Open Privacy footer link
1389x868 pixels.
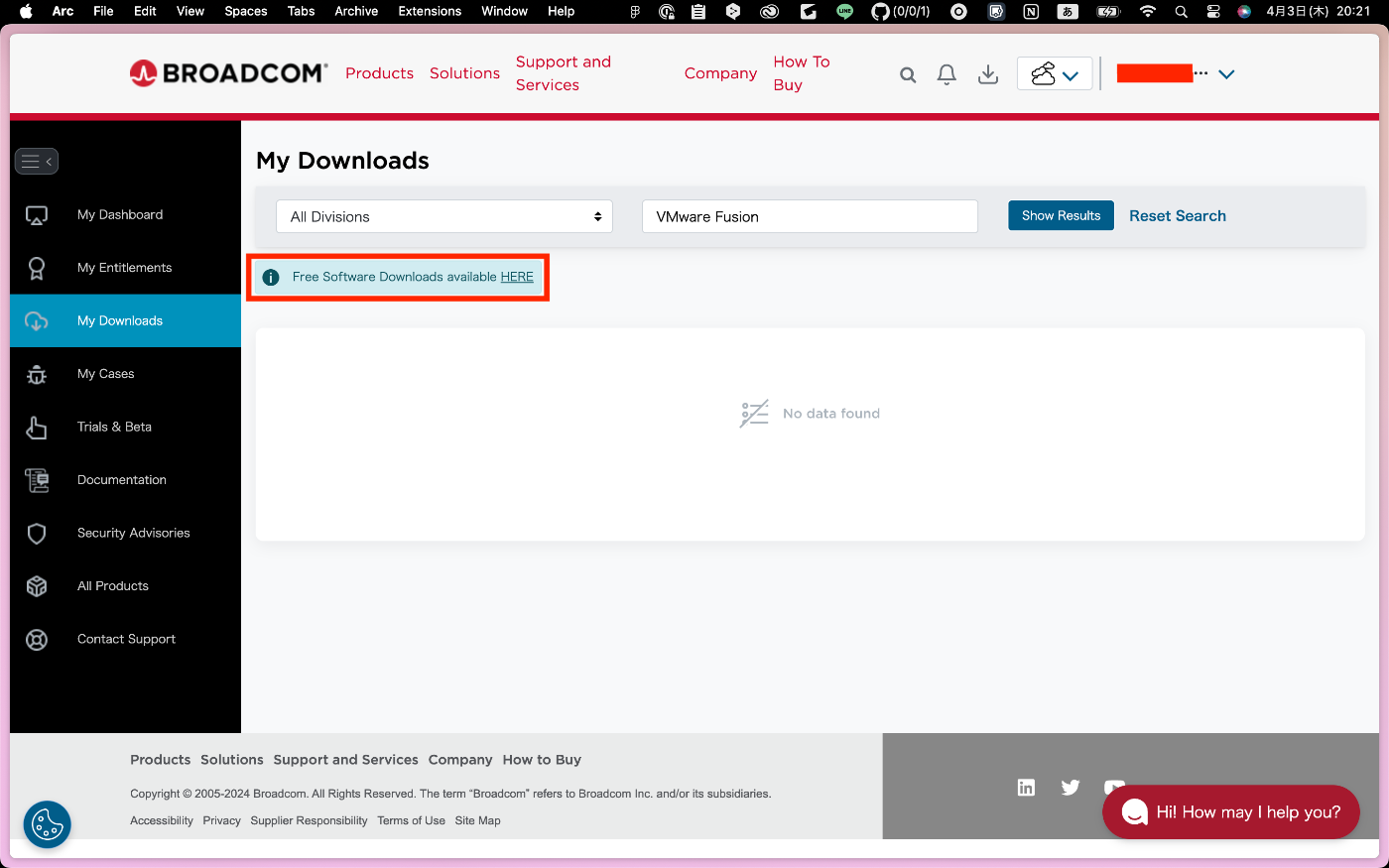pos(222,820)
